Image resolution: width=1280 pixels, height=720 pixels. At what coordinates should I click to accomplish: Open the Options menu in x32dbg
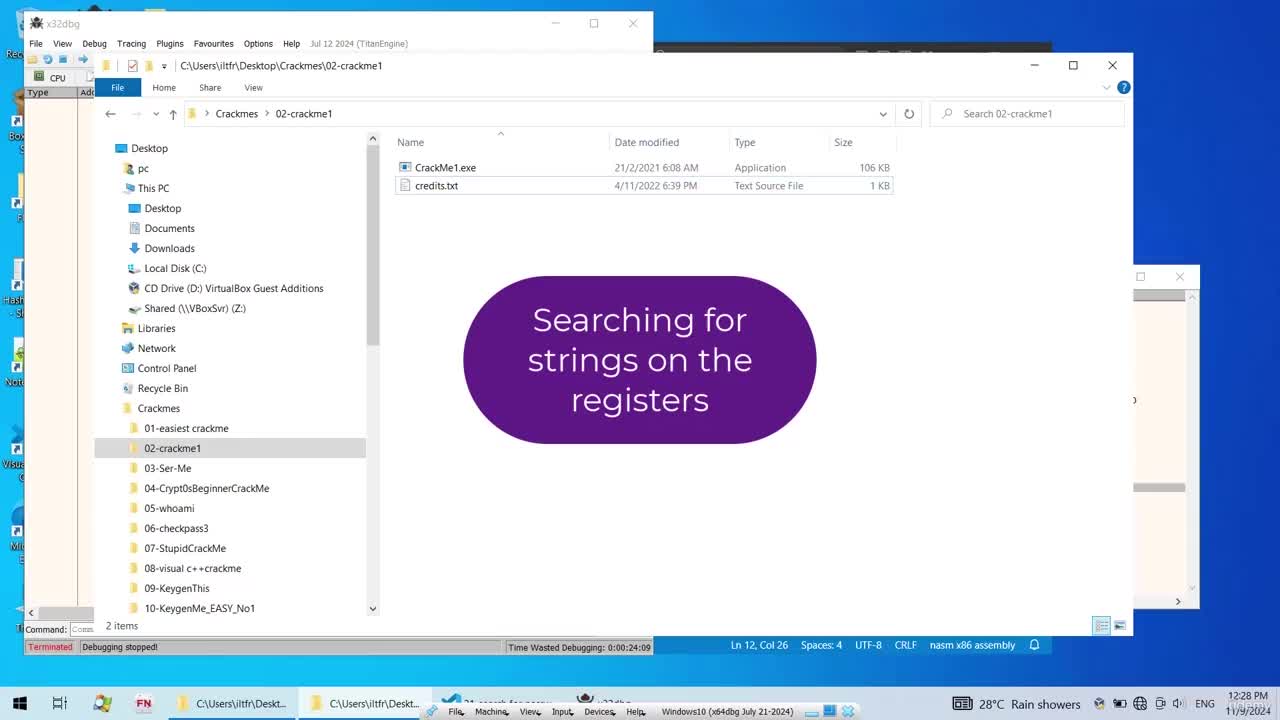point(258,44)
